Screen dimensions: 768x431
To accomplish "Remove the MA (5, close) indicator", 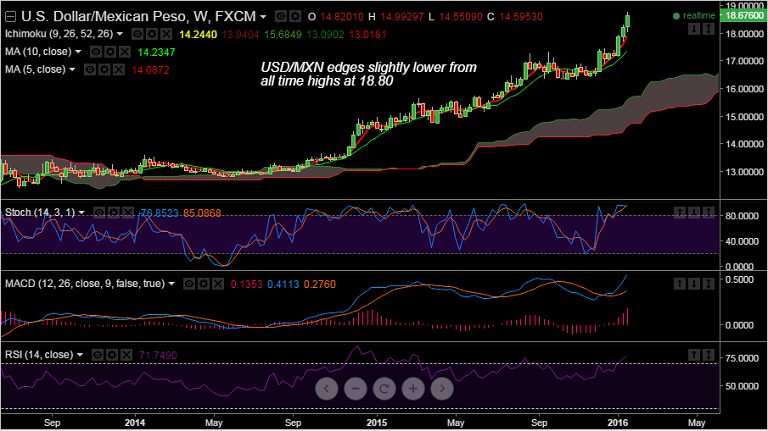I will click(119, 70).
